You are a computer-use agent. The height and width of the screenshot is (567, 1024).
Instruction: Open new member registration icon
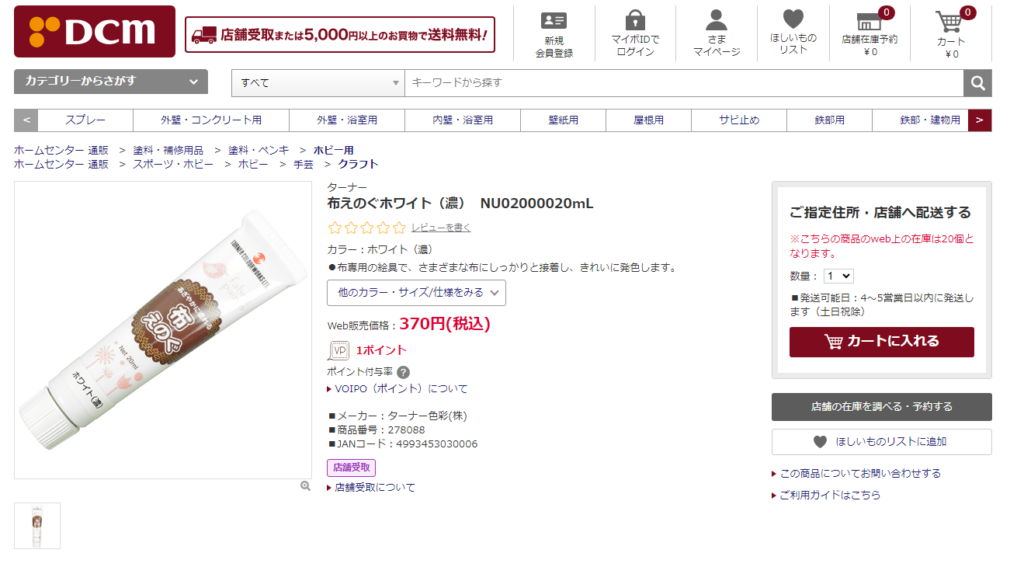click(553, 21)
